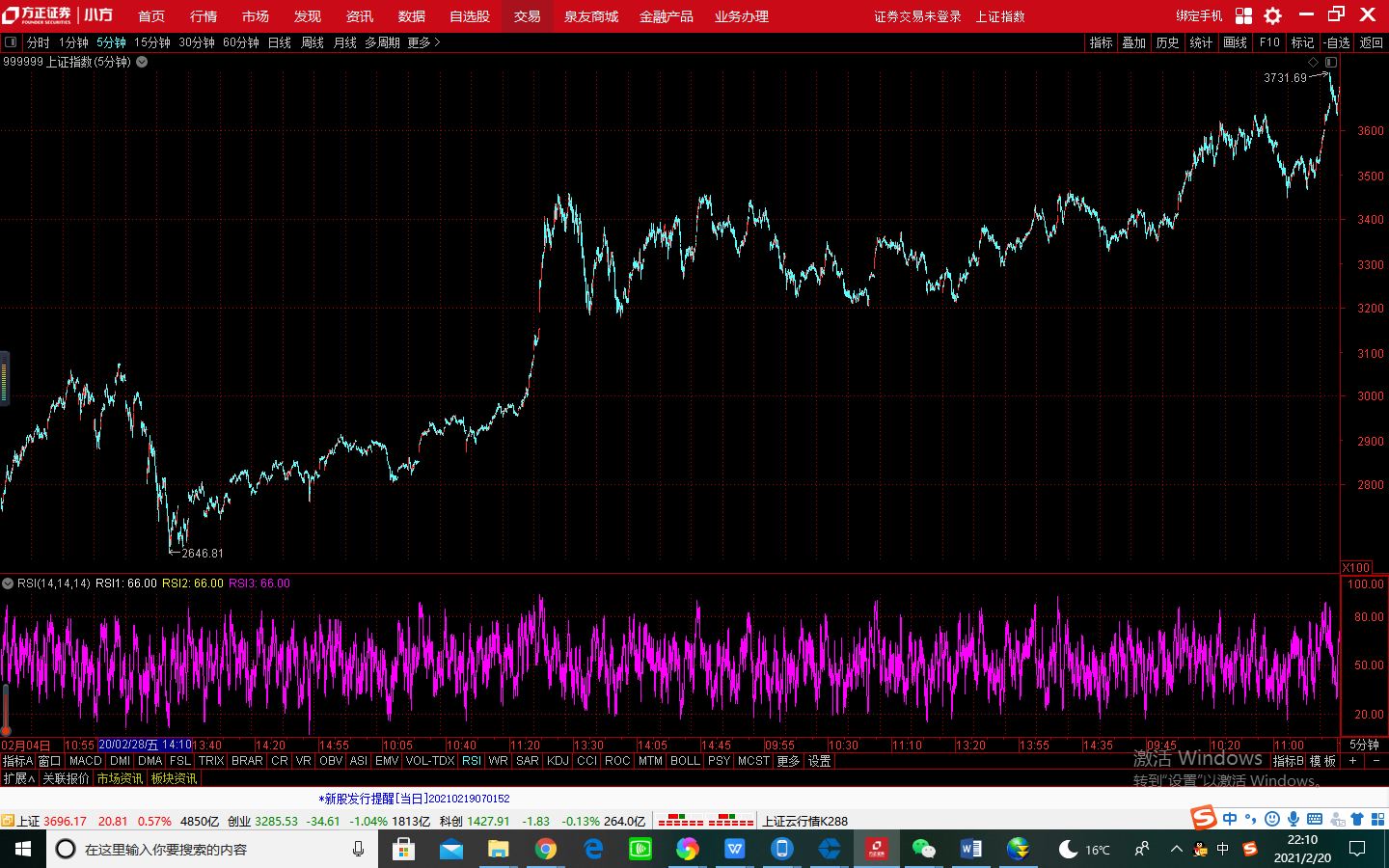
Task: Open 指标B selector
Action: pyautogui.click(x=1288, y=761)
